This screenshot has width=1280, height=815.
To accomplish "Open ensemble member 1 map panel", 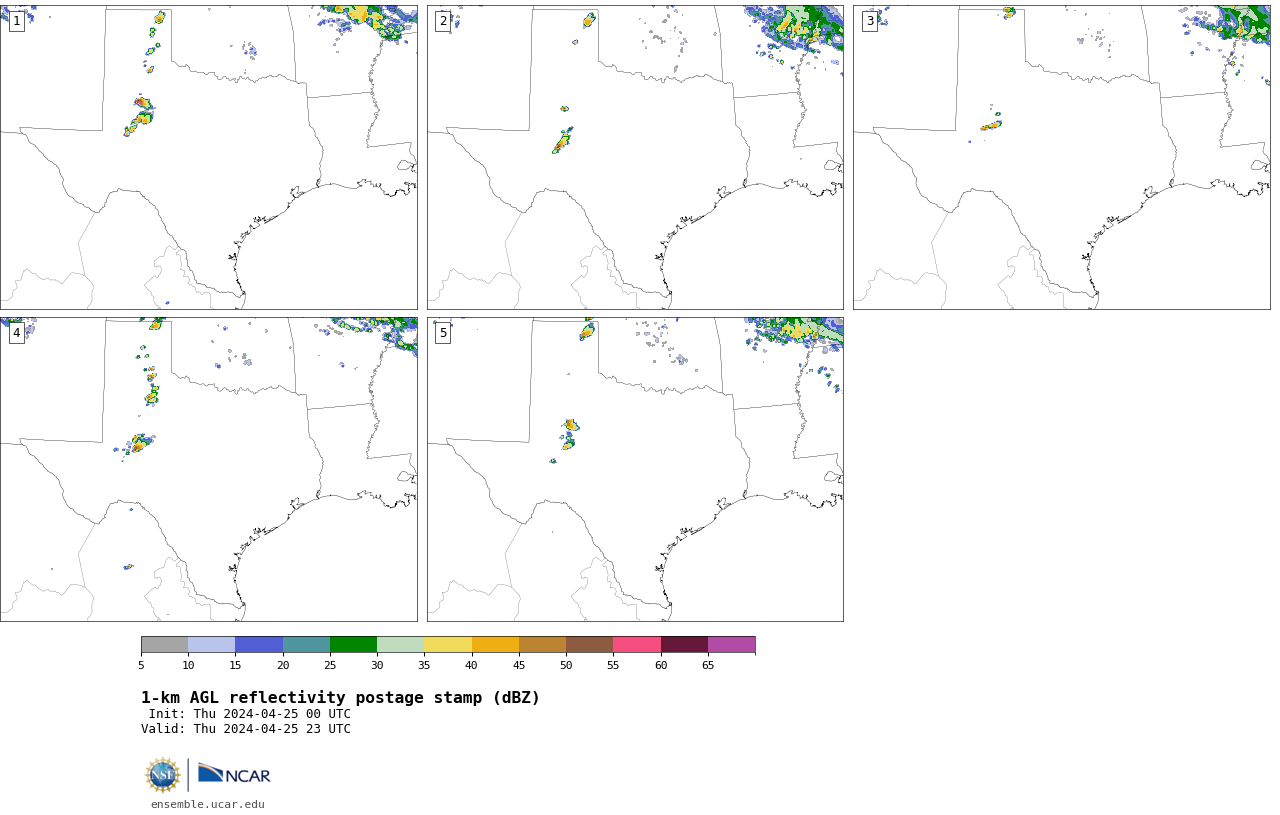I will click(208, 157).
